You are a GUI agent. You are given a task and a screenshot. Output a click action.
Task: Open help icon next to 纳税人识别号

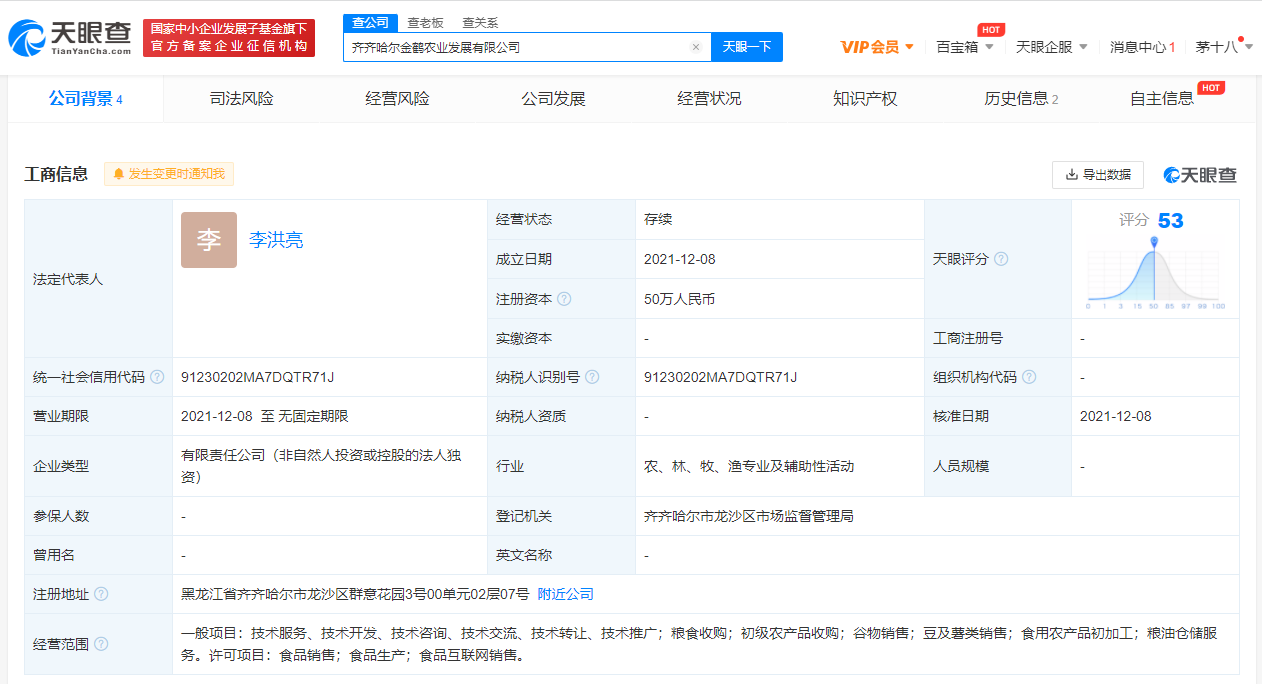[592, 377]
